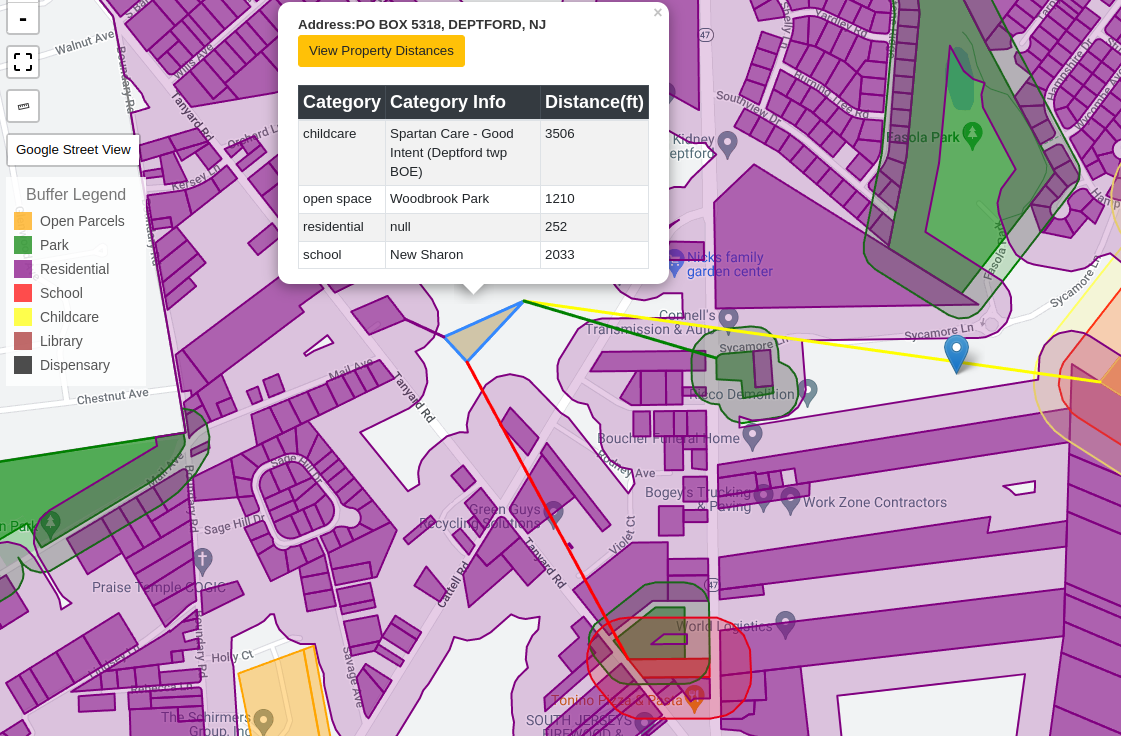Click the World Logistics location pin
The width and height of the screenshot is (1121, 736).
coord(786,624)
